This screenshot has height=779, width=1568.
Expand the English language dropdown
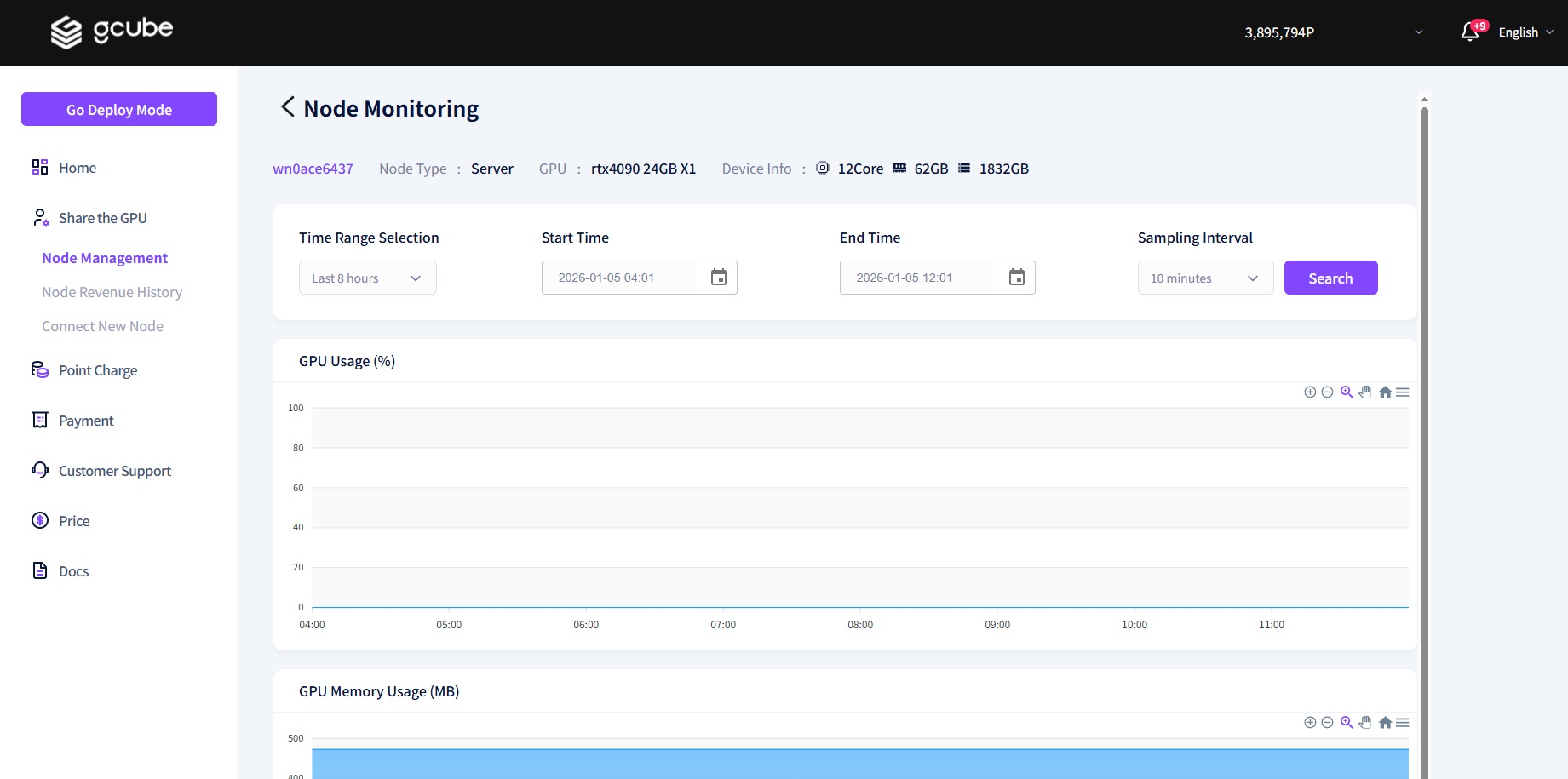tap(1525, 32)
